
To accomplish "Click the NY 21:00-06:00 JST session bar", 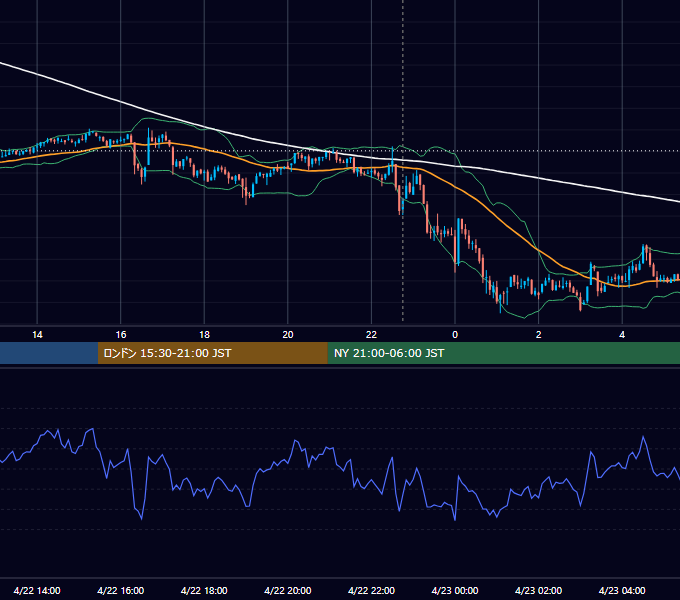I will click(503, 353).
